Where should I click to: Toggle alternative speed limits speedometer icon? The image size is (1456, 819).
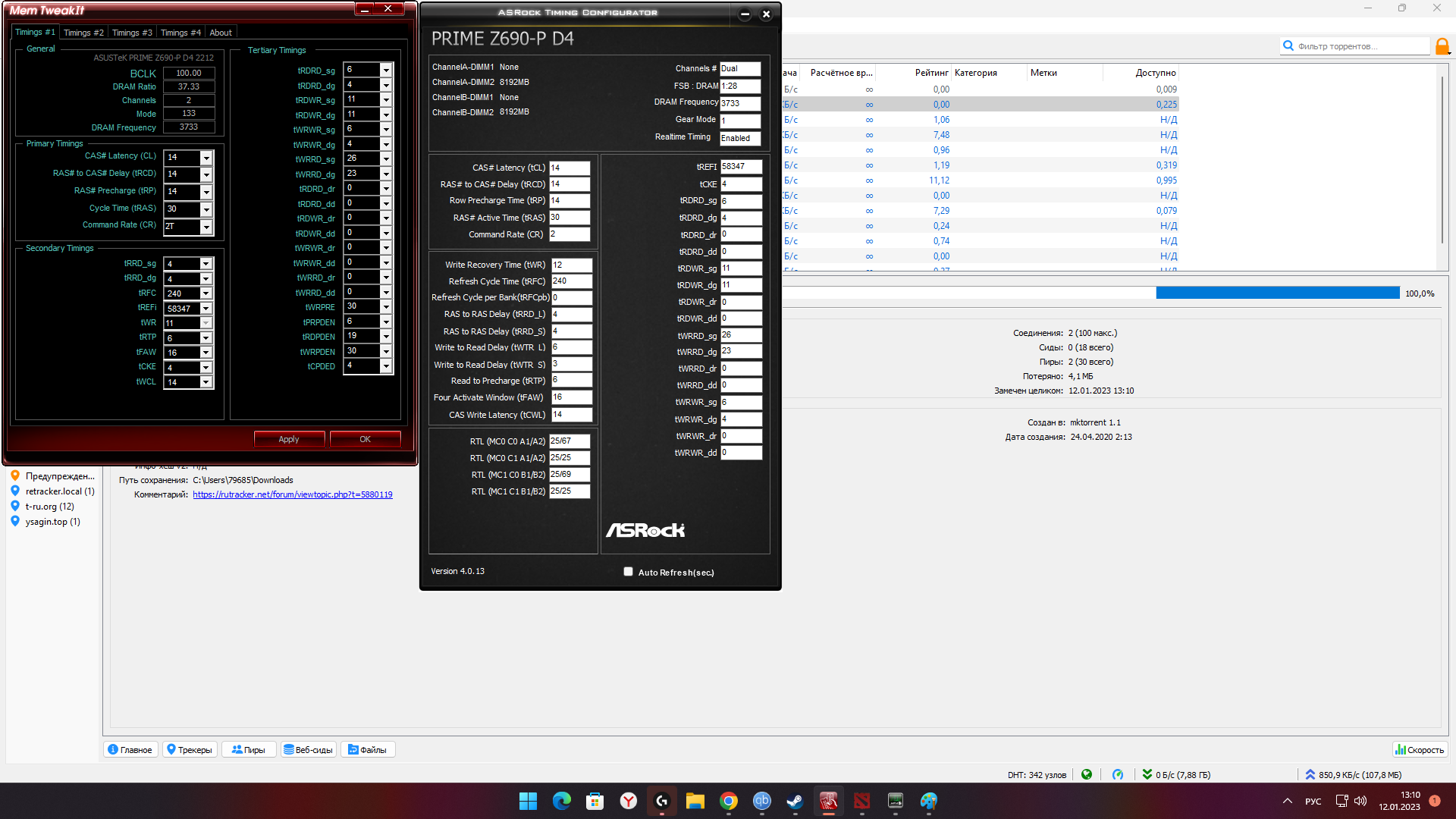click(x=1118, y=774)
